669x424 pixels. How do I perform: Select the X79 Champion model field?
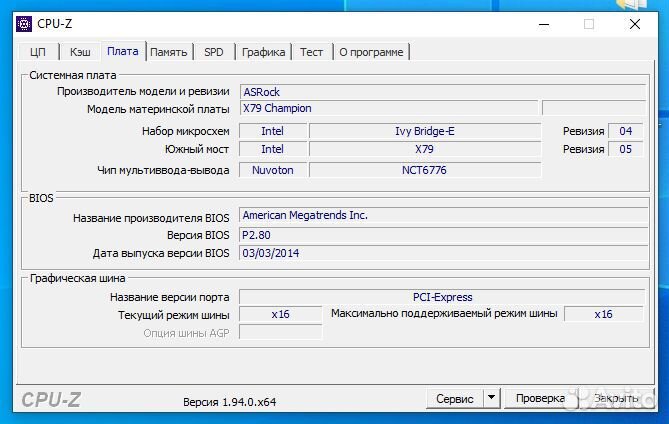[x=389, y=108]
